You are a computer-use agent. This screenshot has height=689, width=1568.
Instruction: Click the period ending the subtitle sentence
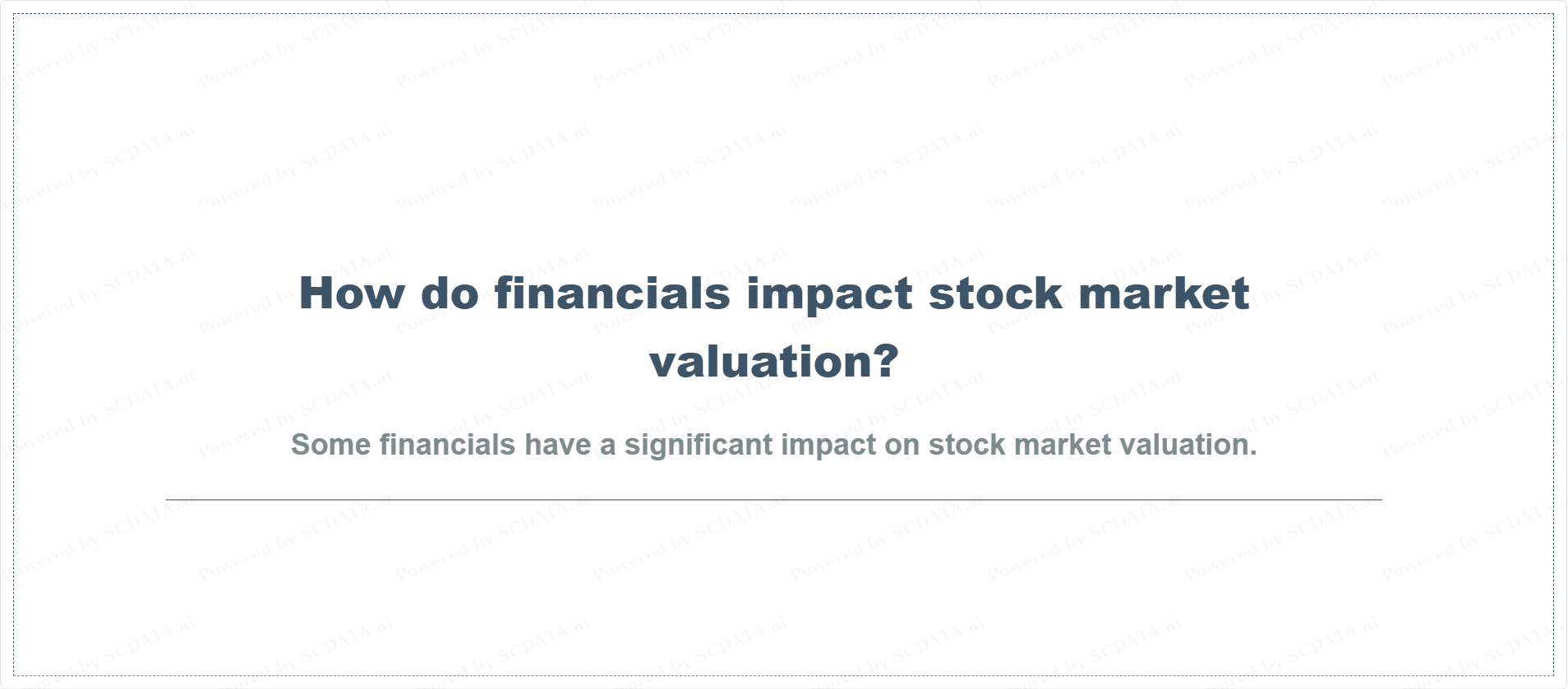point(1253,453)
